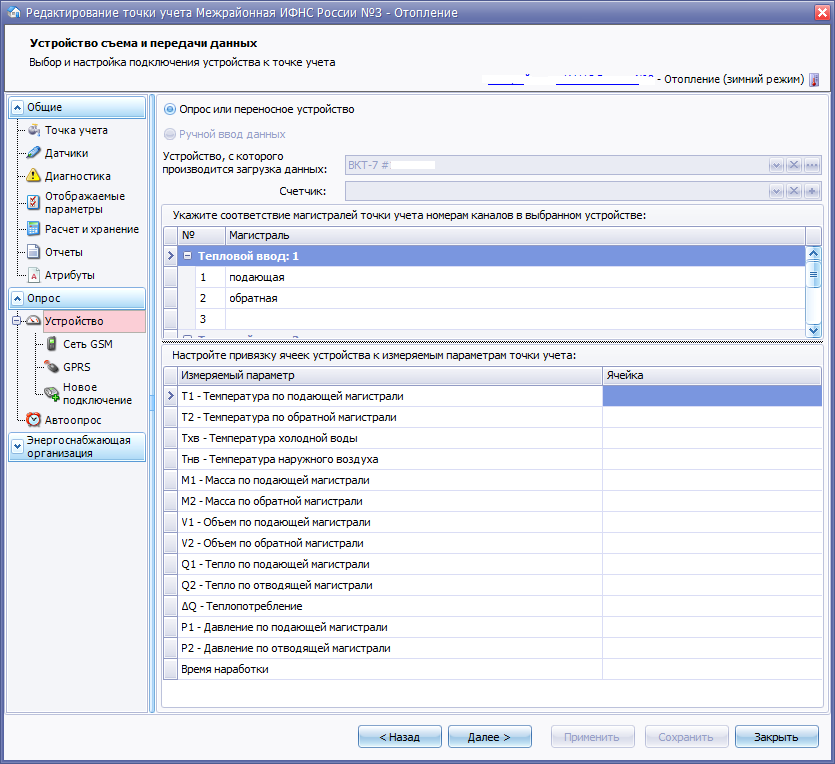Open the Датчики page
The width and height of the screenshot is (835, 764).
(x=67, y=153)
